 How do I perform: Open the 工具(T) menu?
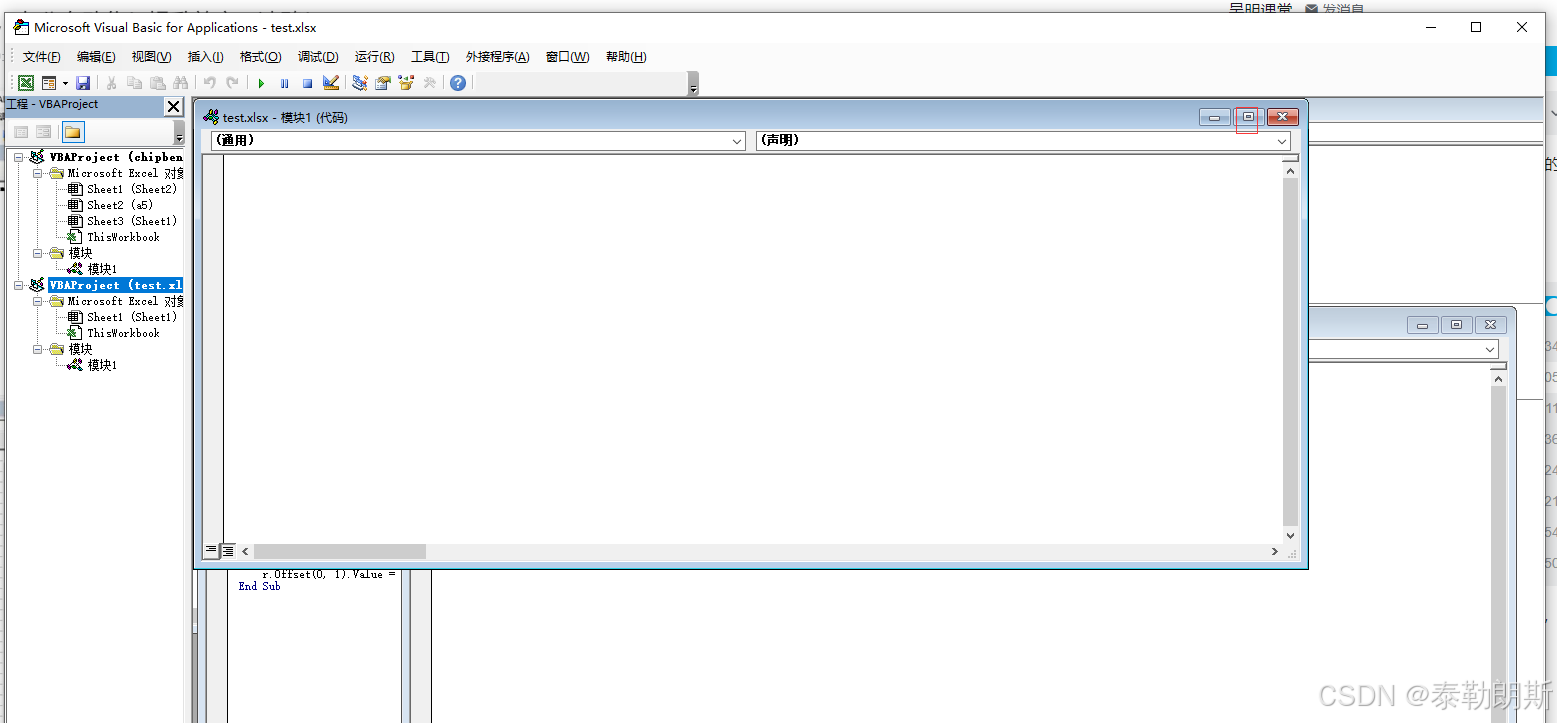tap(430, 57)
